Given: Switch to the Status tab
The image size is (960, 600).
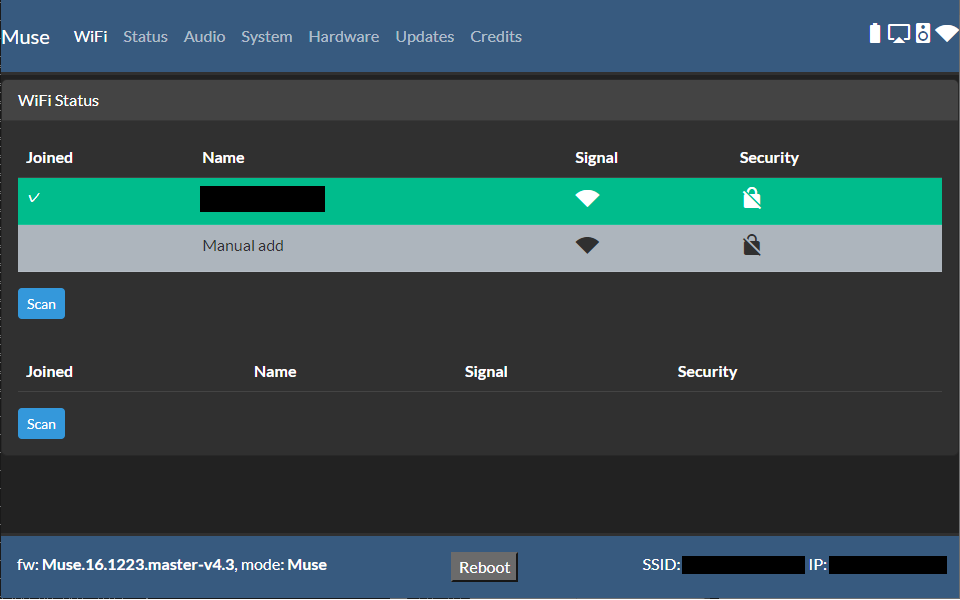Looking at the screenshot, I should tap(145, 37).
